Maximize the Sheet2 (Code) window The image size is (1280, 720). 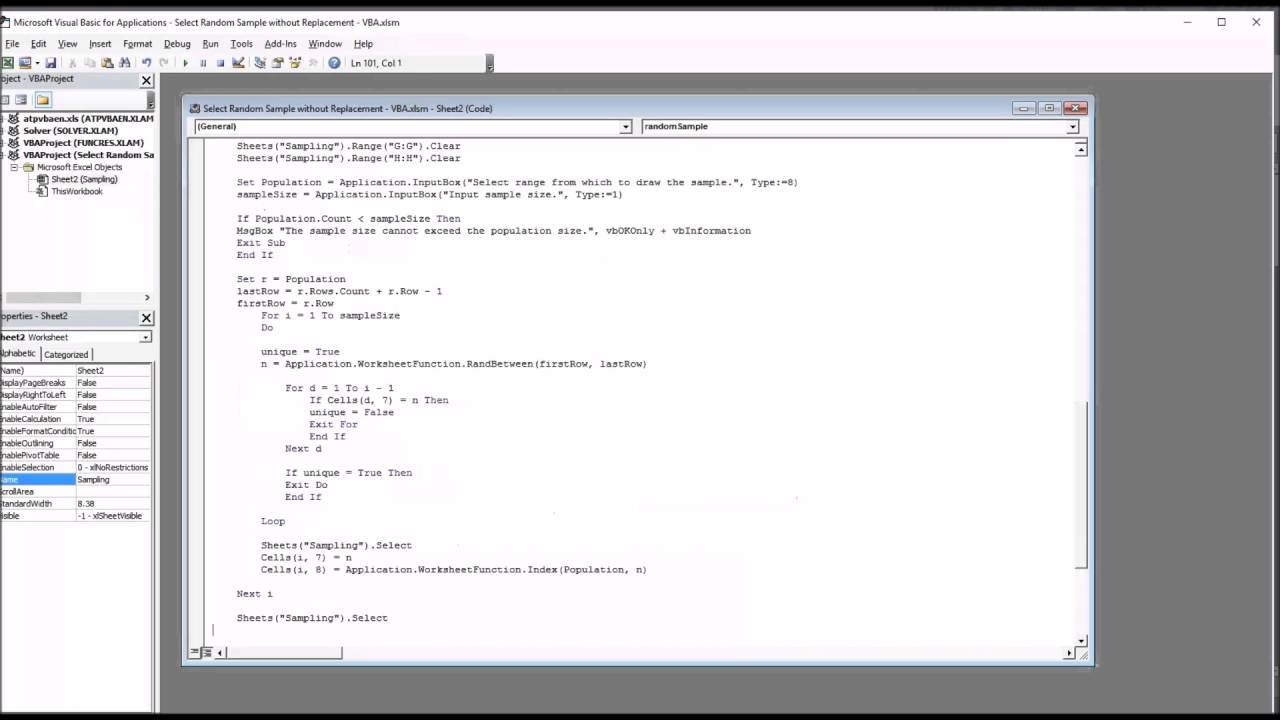1049,108
